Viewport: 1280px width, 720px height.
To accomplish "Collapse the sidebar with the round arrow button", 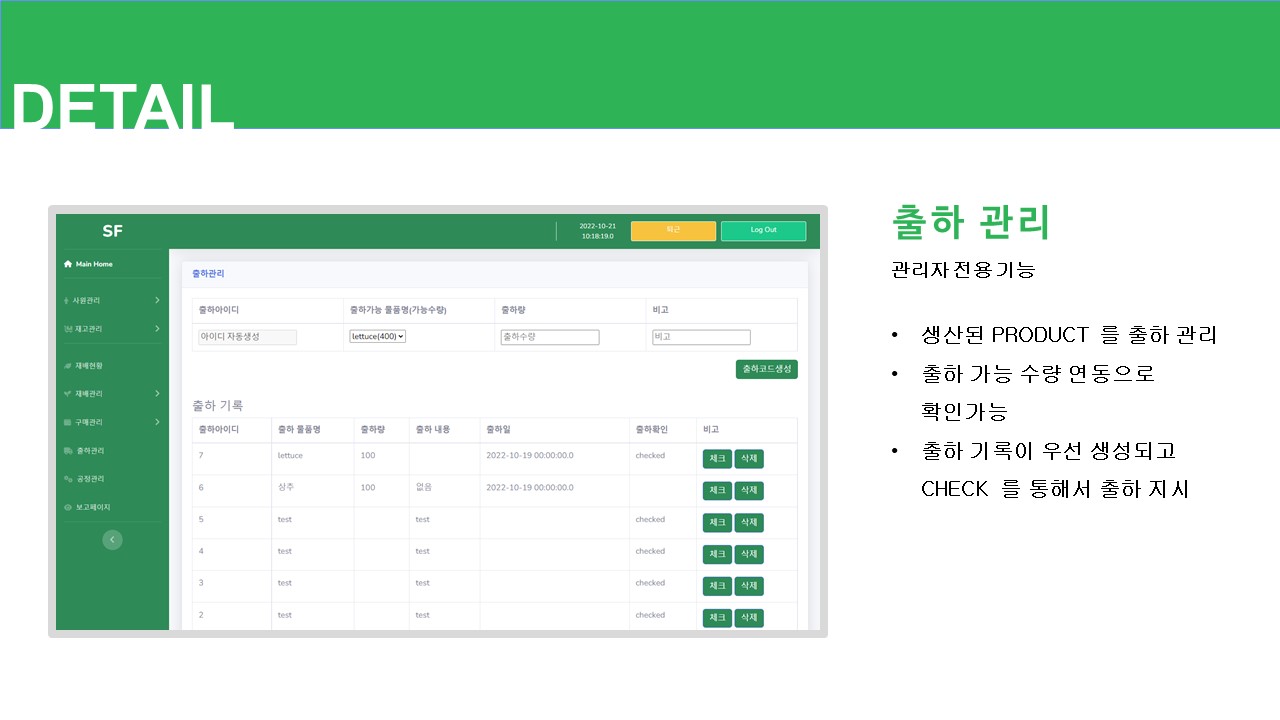I will [113, 540].
